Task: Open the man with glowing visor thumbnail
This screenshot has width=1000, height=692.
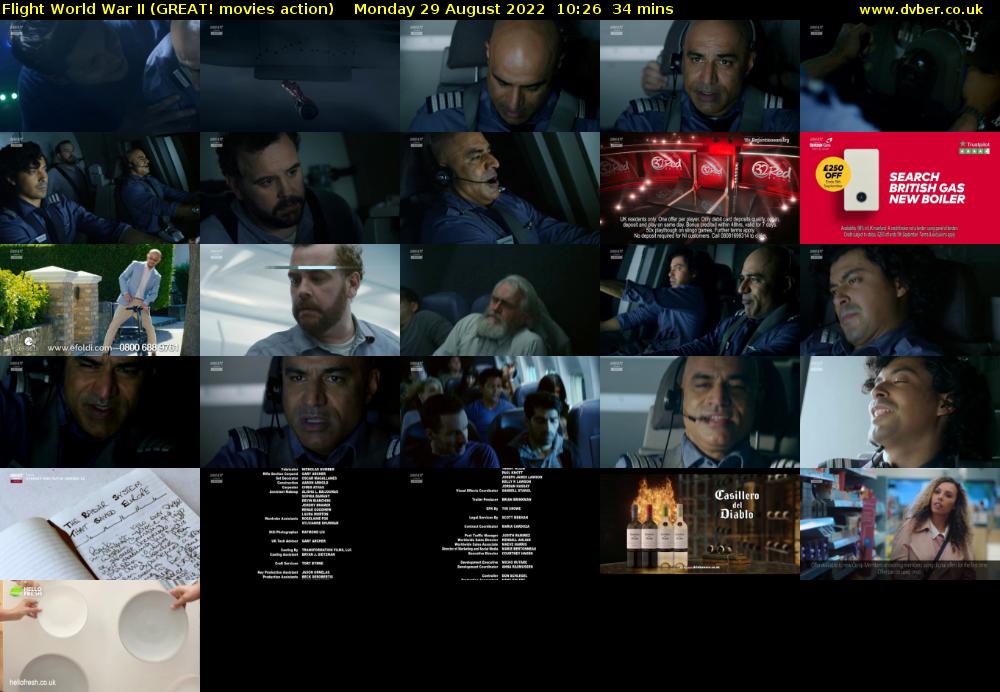Action: pyautogui.click(x=300, y=300)
